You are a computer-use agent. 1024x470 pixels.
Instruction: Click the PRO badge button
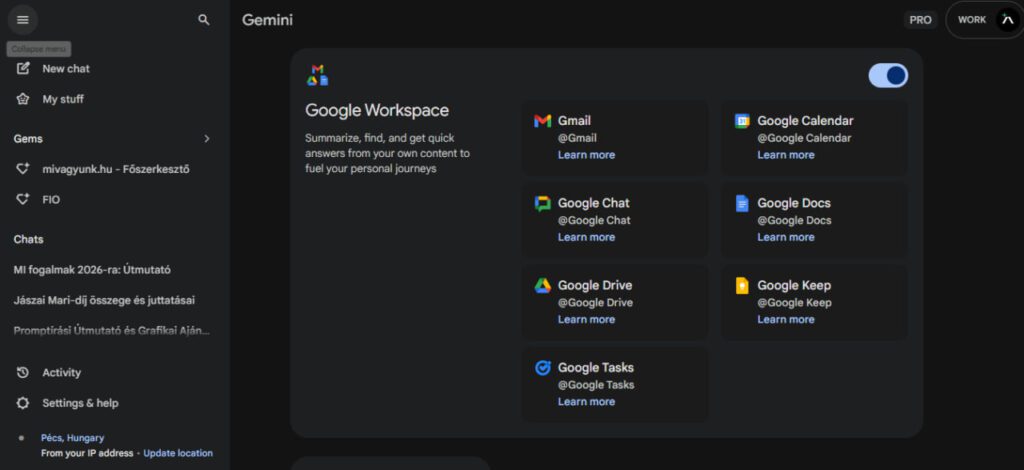click(920, 20)
